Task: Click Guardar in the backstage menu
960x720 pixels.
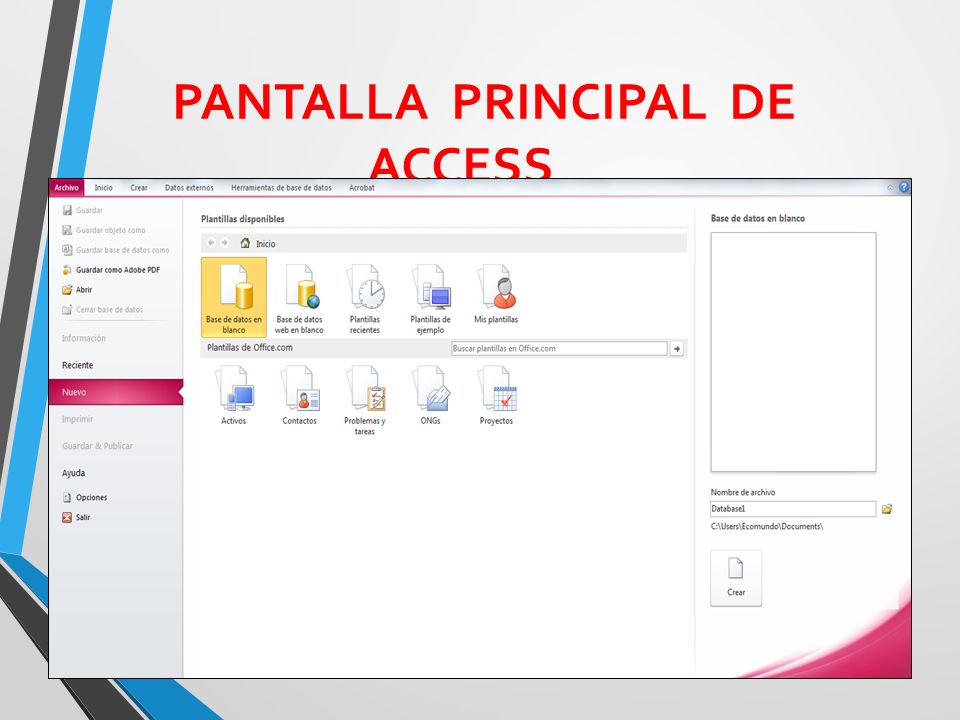Action: 83,211
